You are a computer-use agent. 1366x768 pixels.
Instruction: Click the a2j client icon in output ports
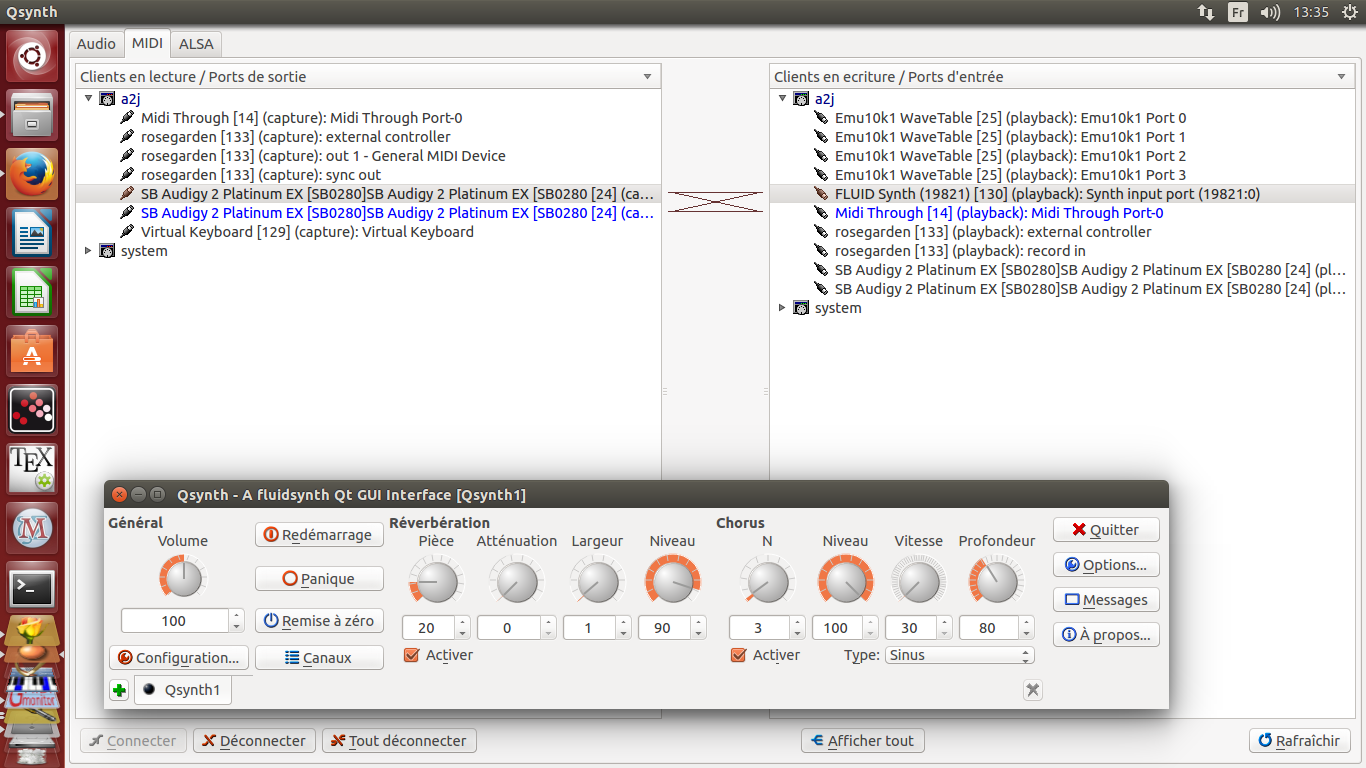click(107, 99)
